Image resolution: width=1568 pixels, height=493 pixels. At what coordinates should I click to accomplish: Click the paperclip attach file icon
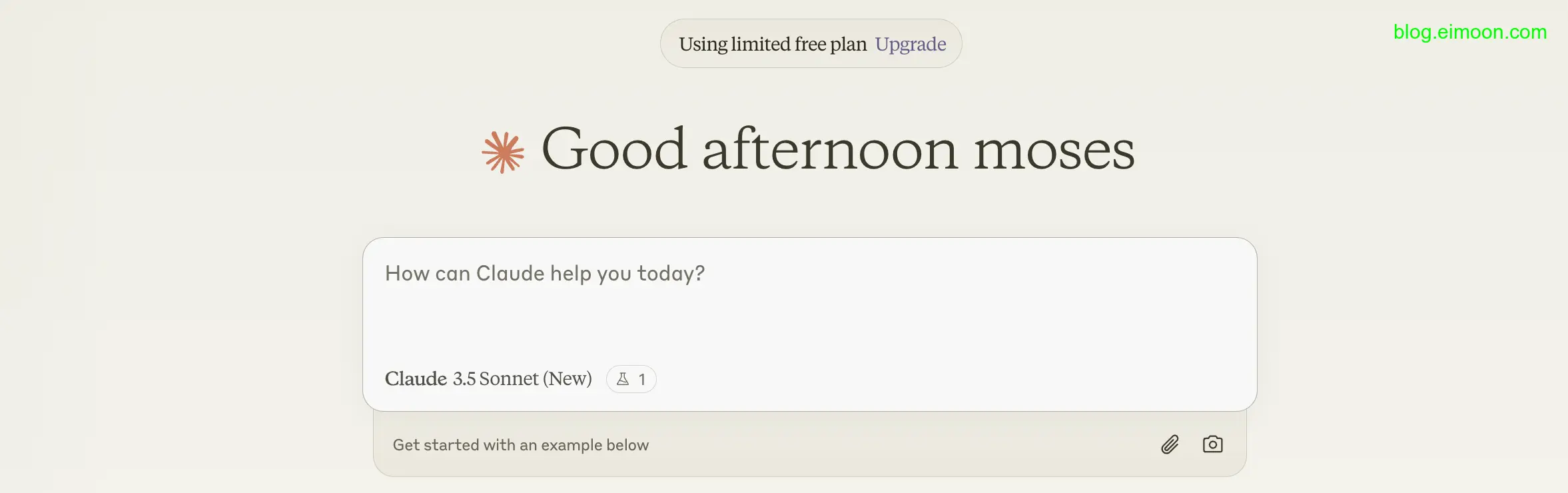(x=1170, y=444)
